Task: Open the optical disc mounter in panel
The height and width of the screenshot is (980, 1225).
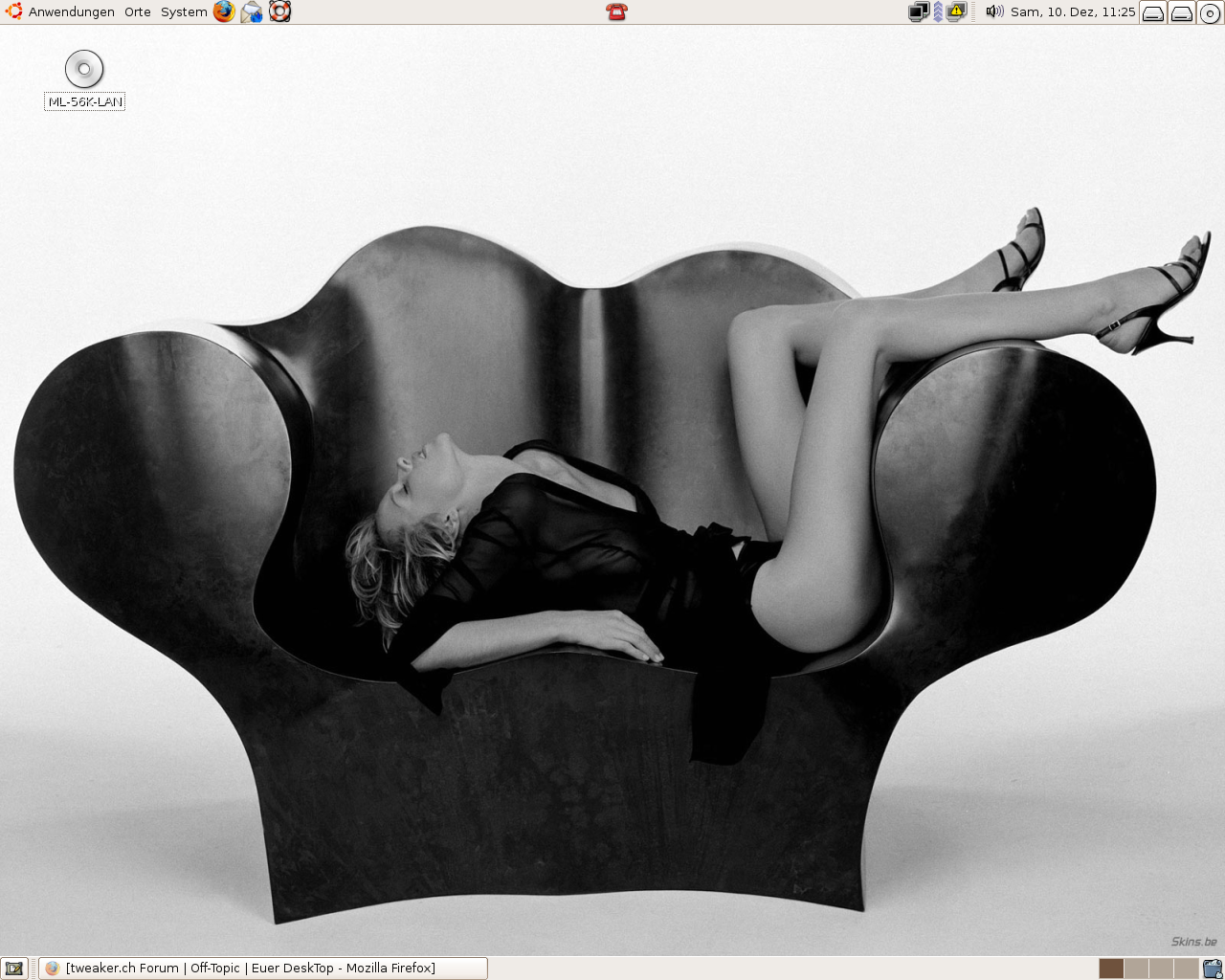Action: [x=1210, y=12]
